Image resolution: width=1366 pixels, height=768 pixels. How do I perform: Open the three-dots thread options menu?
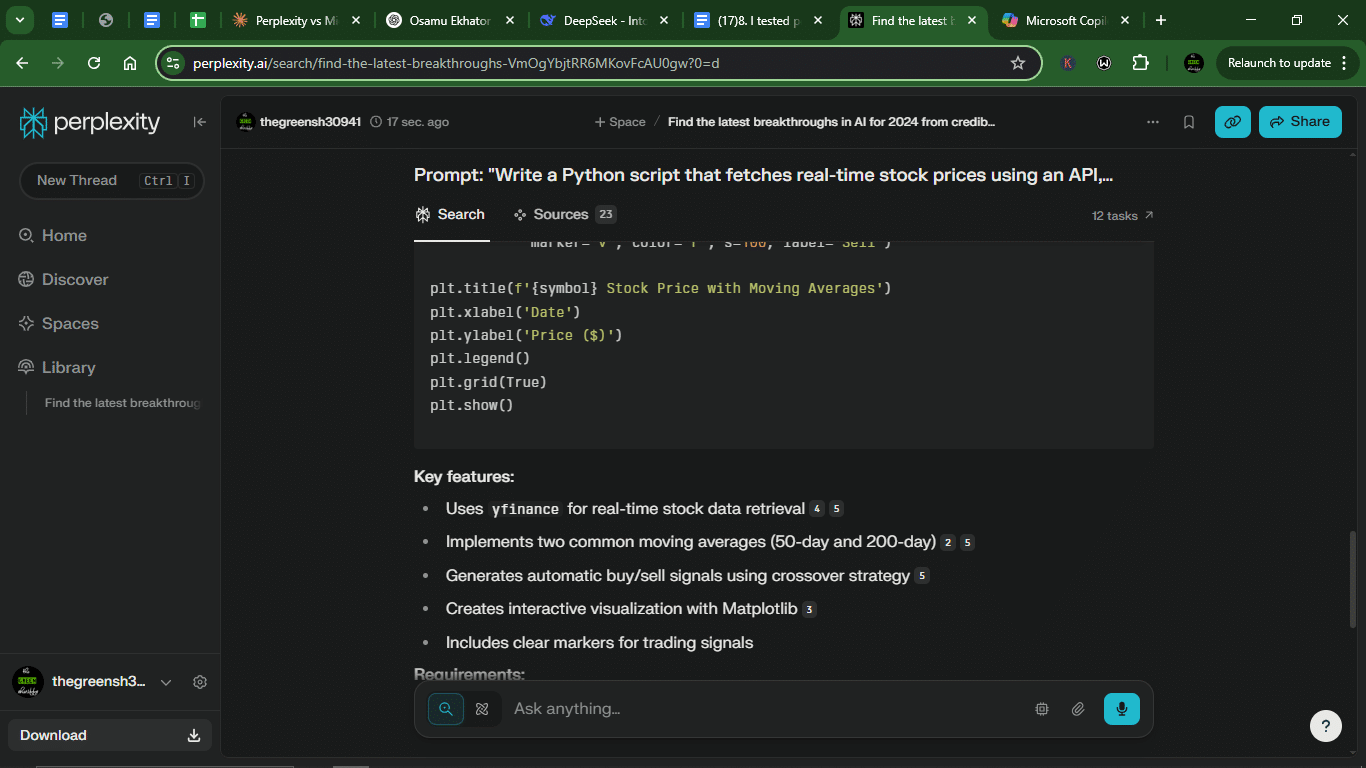[x=1153, y=122]
